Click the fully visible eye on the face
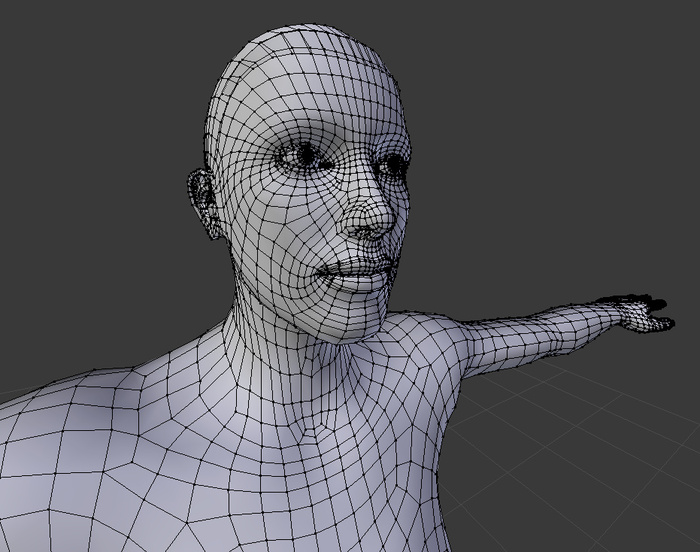 pyautogui.click(x=306, y=155)
